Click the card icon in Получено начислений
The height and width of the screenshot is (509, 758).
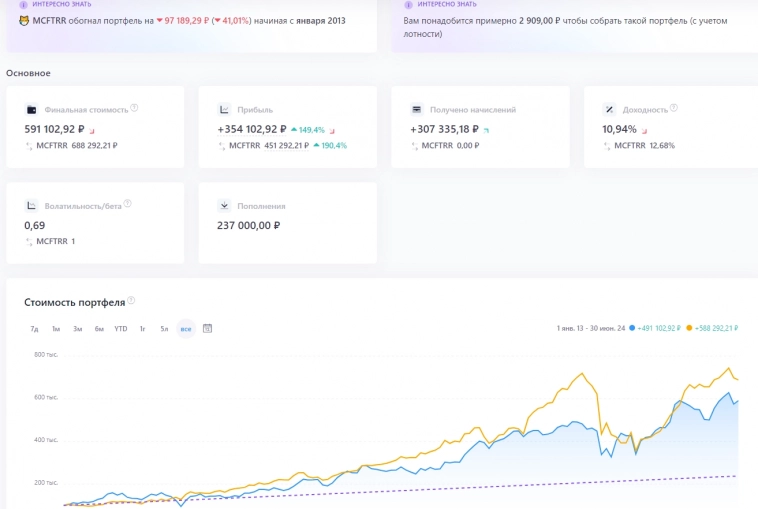pyautogui.click(x=417, y=110)
